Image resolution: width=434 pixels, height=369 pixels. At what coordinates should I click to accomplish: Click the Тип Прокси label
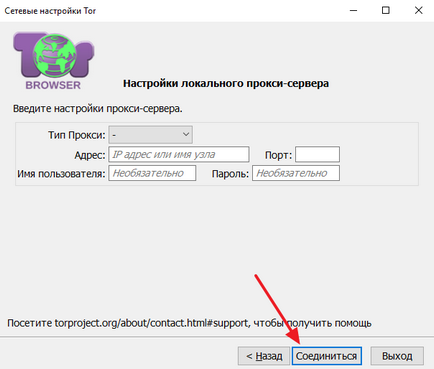(77, 135)
